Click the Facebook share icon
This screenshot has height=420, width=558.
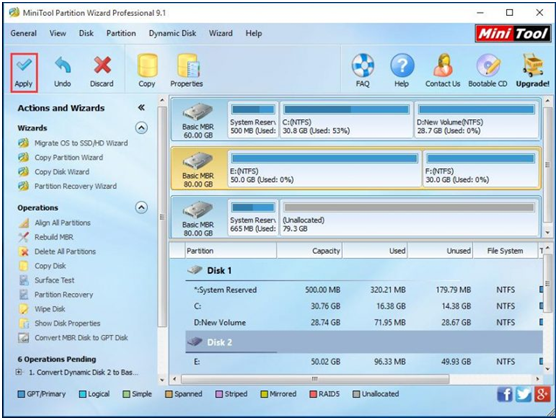pos(505,394)
